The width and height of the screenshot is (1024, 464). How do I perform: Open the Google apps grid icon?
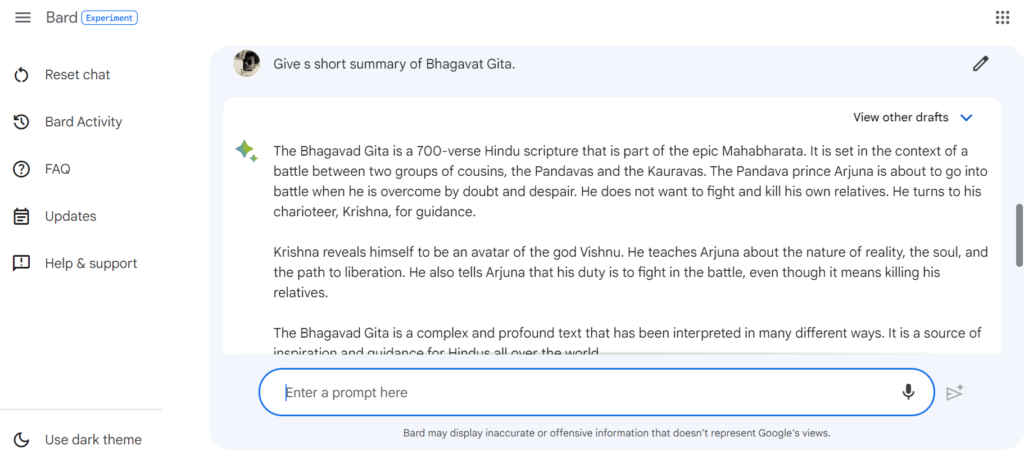point(1002,18)
